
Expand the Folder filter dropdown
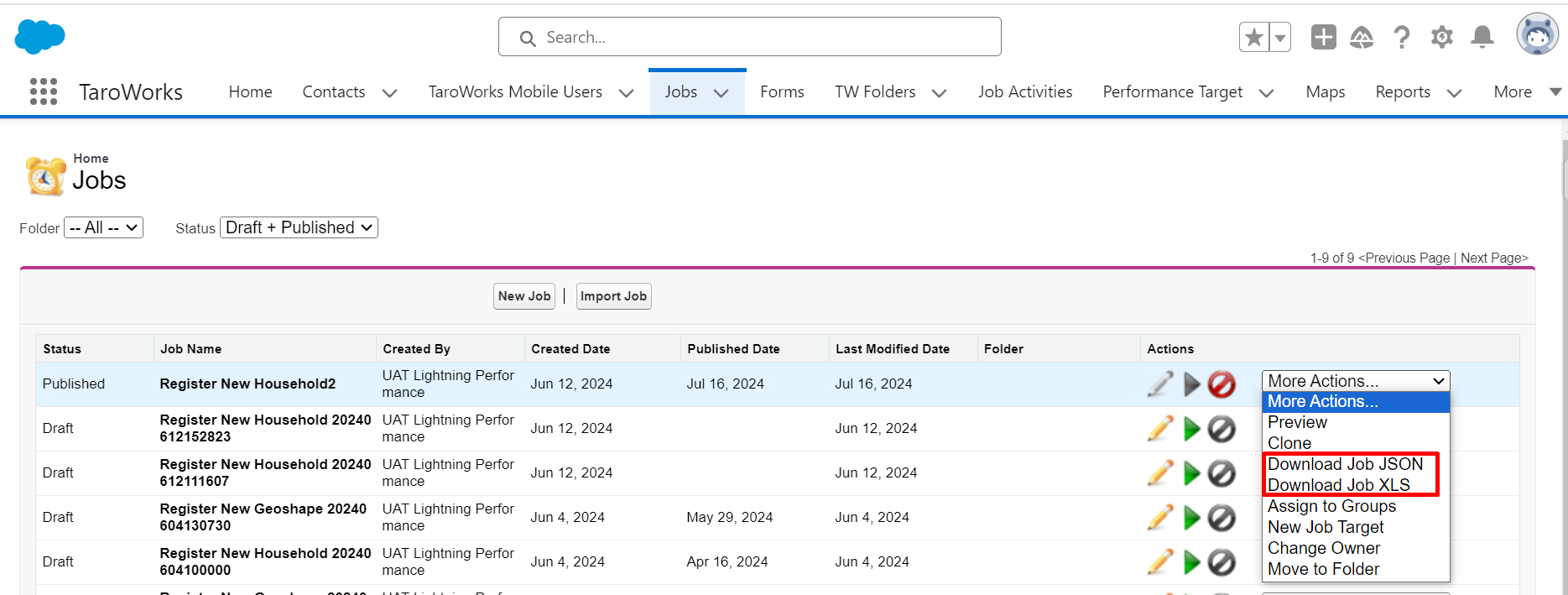[x=104, y=227]
